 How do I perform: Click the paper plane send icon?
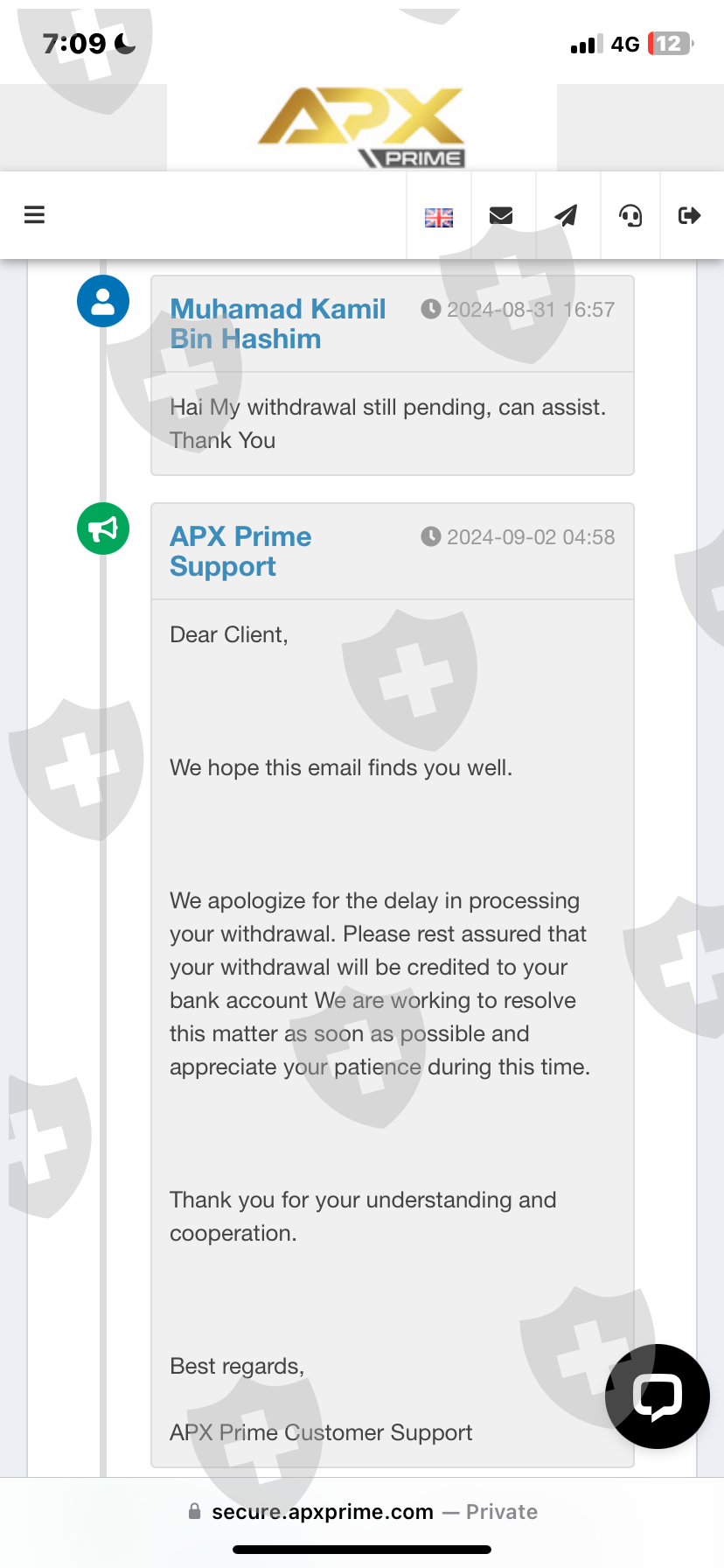tap(567, 215)
